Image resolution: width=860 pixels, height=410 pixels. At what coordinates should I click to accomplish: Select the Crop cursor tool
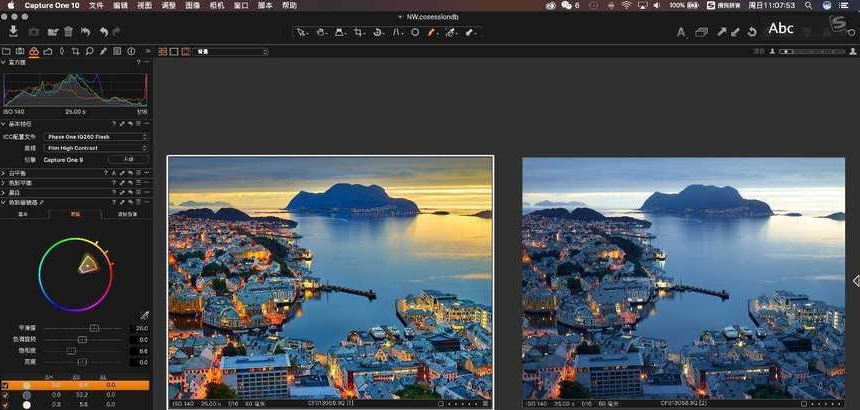coord(359,32)
